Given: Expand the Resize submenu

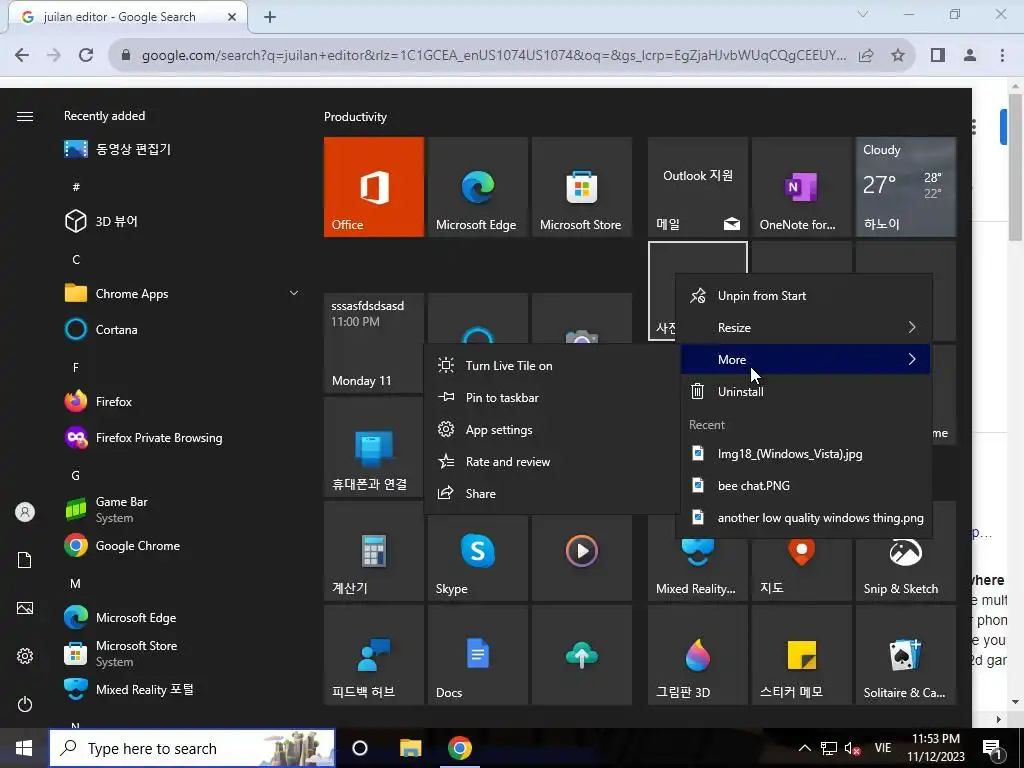Looking at the screenshot, I should coord(805,328).
